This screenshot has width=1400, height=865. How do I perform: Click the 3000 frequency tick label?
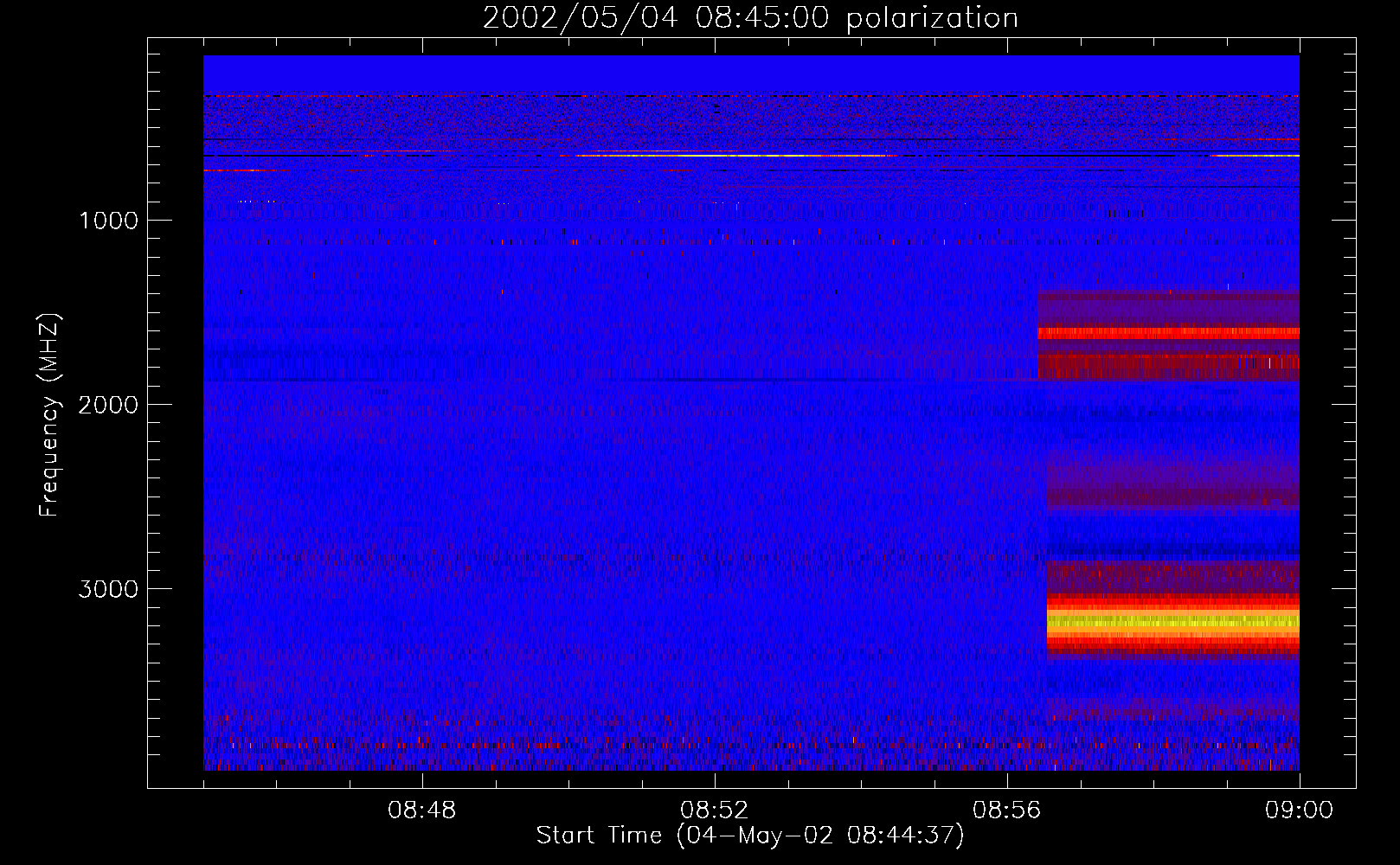(108, 589)
